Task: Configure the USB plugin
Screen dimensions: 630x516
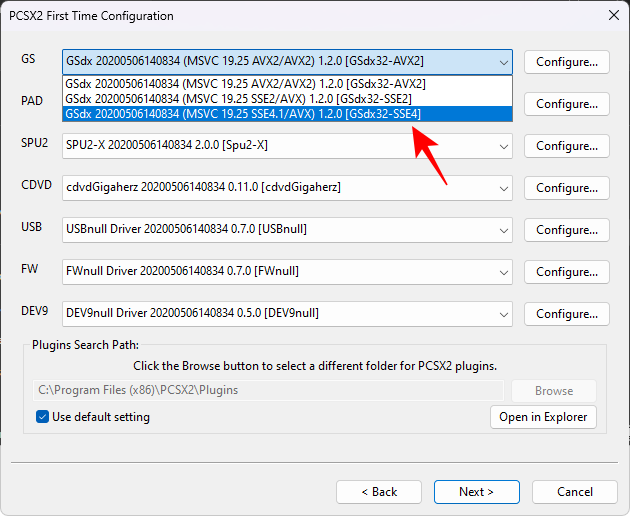Action: tap(567, 230)
